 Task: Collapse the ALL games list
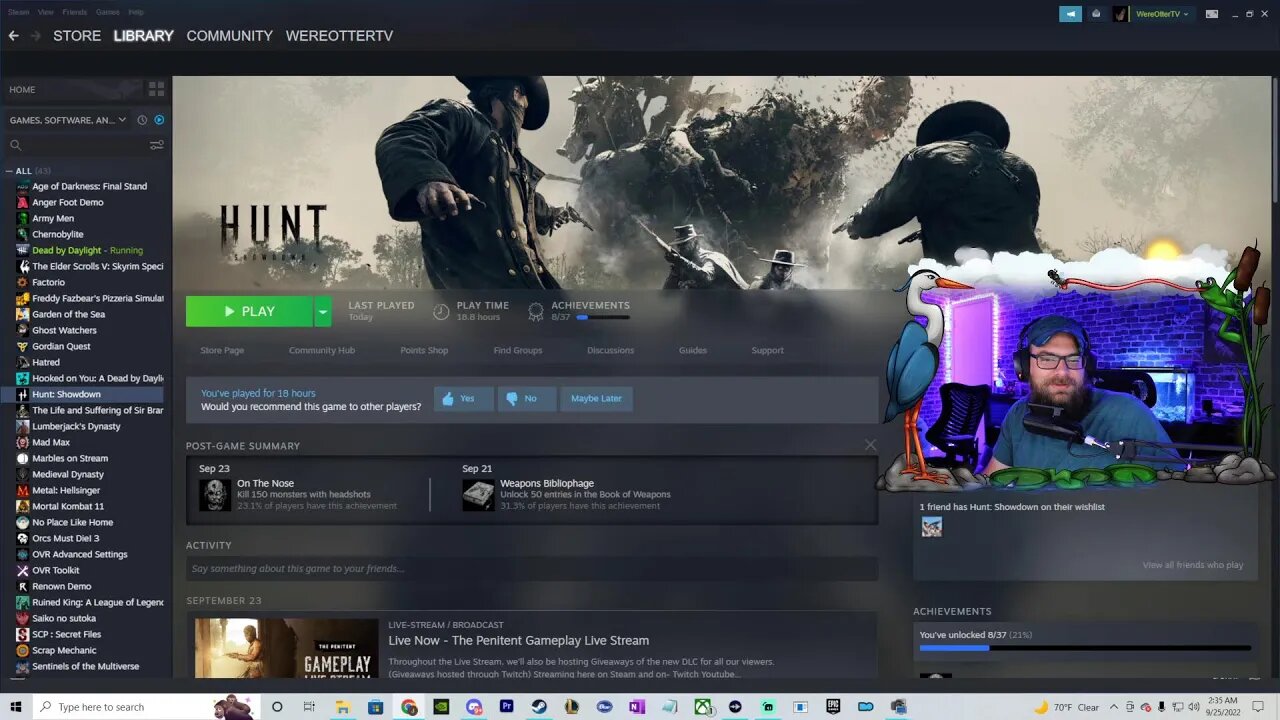pyautogui.click(x=10, y=171)
